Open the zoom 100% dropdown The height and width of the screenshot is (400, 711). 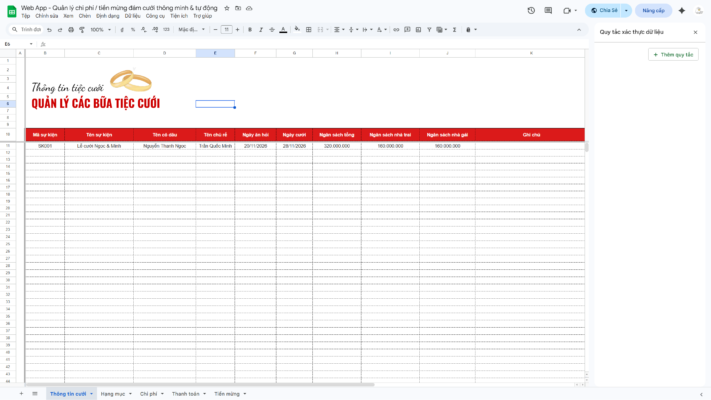point(100,29)
